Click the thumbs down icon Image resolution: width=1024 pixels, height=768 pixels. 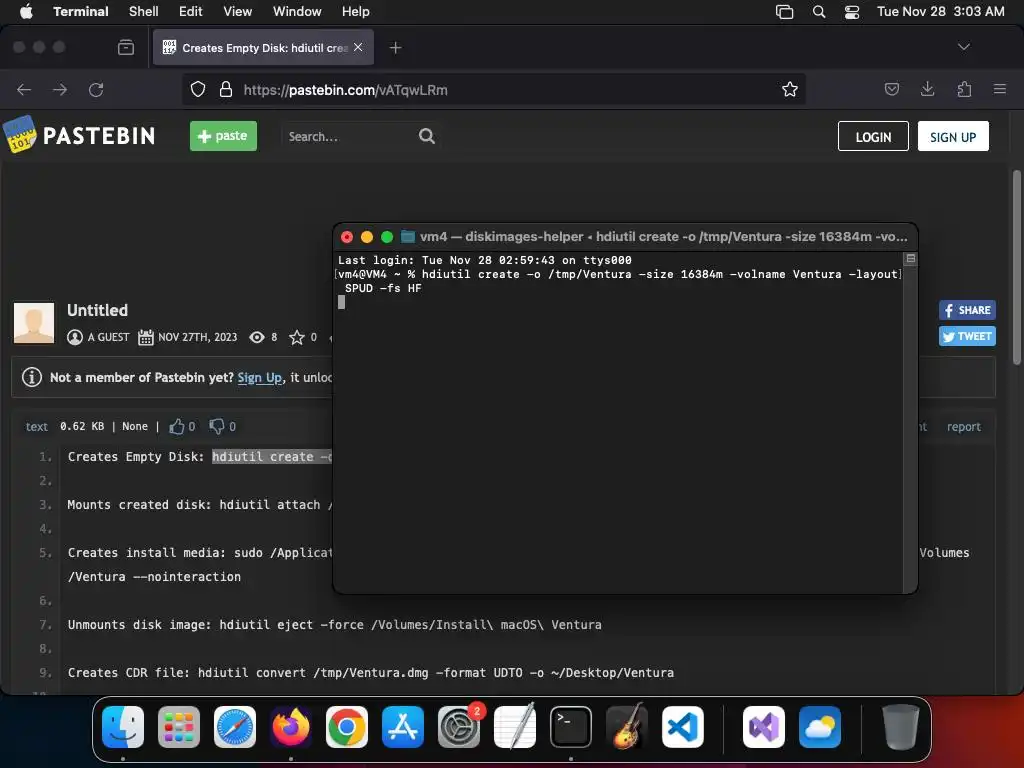[x=216, y=426]
